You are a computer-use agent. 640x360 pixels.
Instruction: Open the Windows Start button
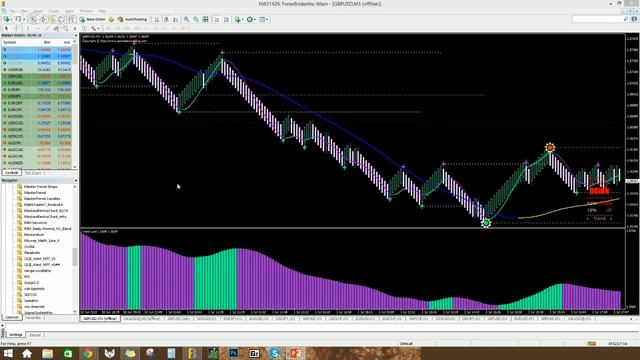[8, 353]
